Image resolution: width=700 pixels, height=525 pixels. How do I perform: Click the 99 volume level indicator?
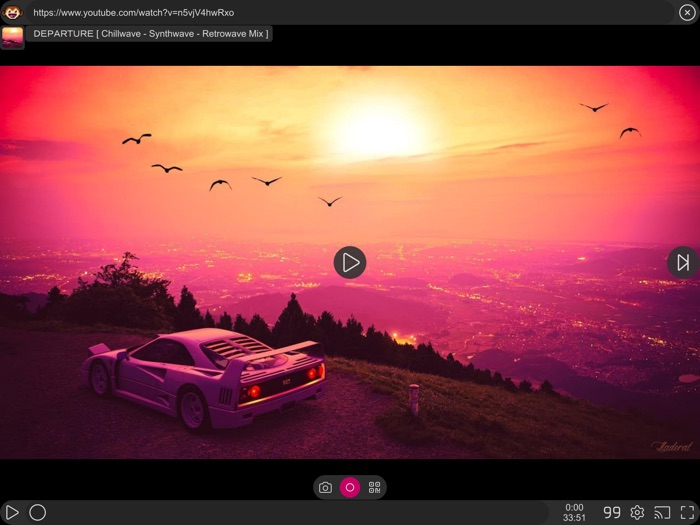[x=612, y=512]
